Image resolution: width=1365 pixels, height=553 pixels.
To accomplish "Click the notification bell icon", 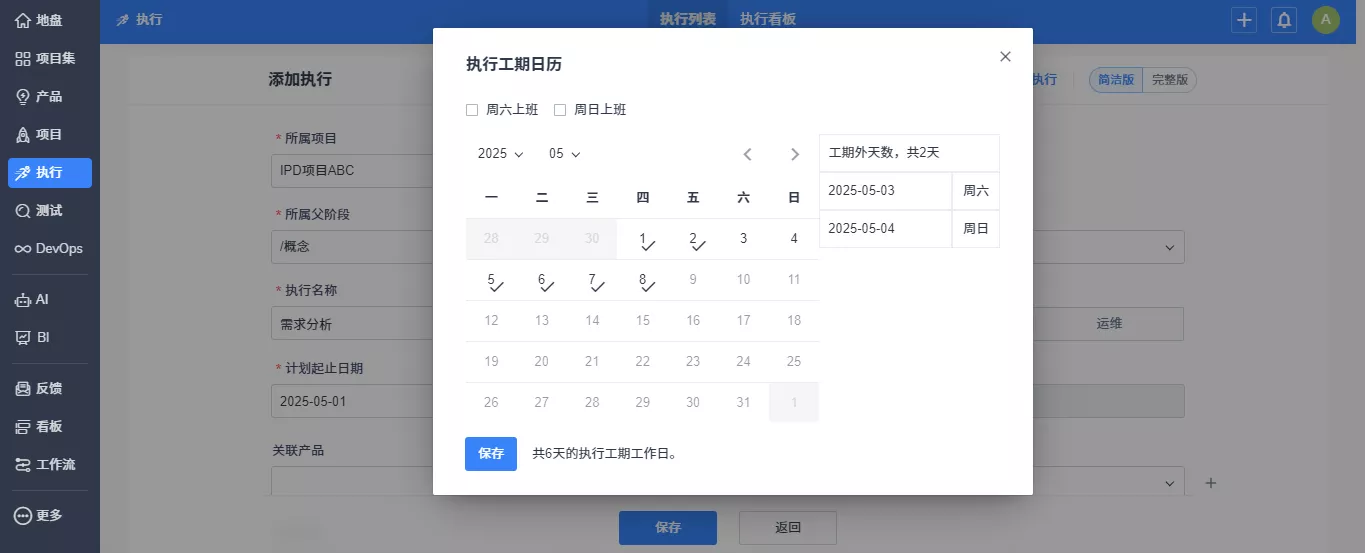I will [x=1284, y=20].
